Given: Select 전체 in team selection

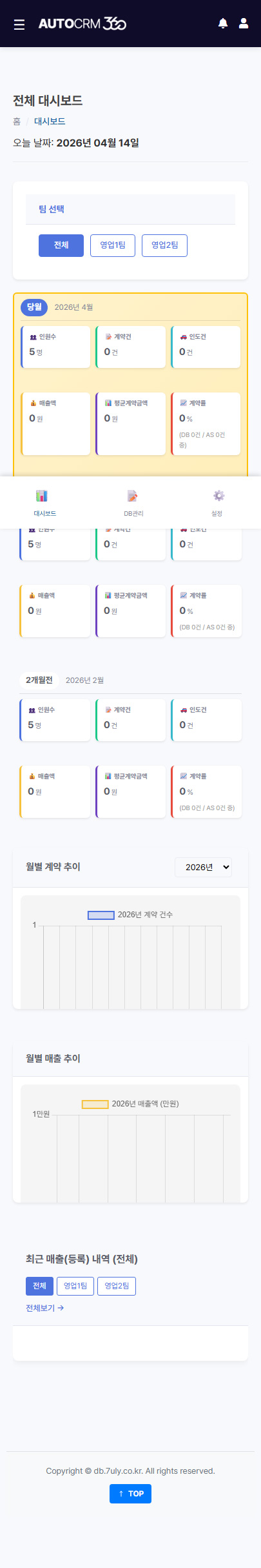Looking at the screenshot, I should pyautogui.click(x=61, y=245).
